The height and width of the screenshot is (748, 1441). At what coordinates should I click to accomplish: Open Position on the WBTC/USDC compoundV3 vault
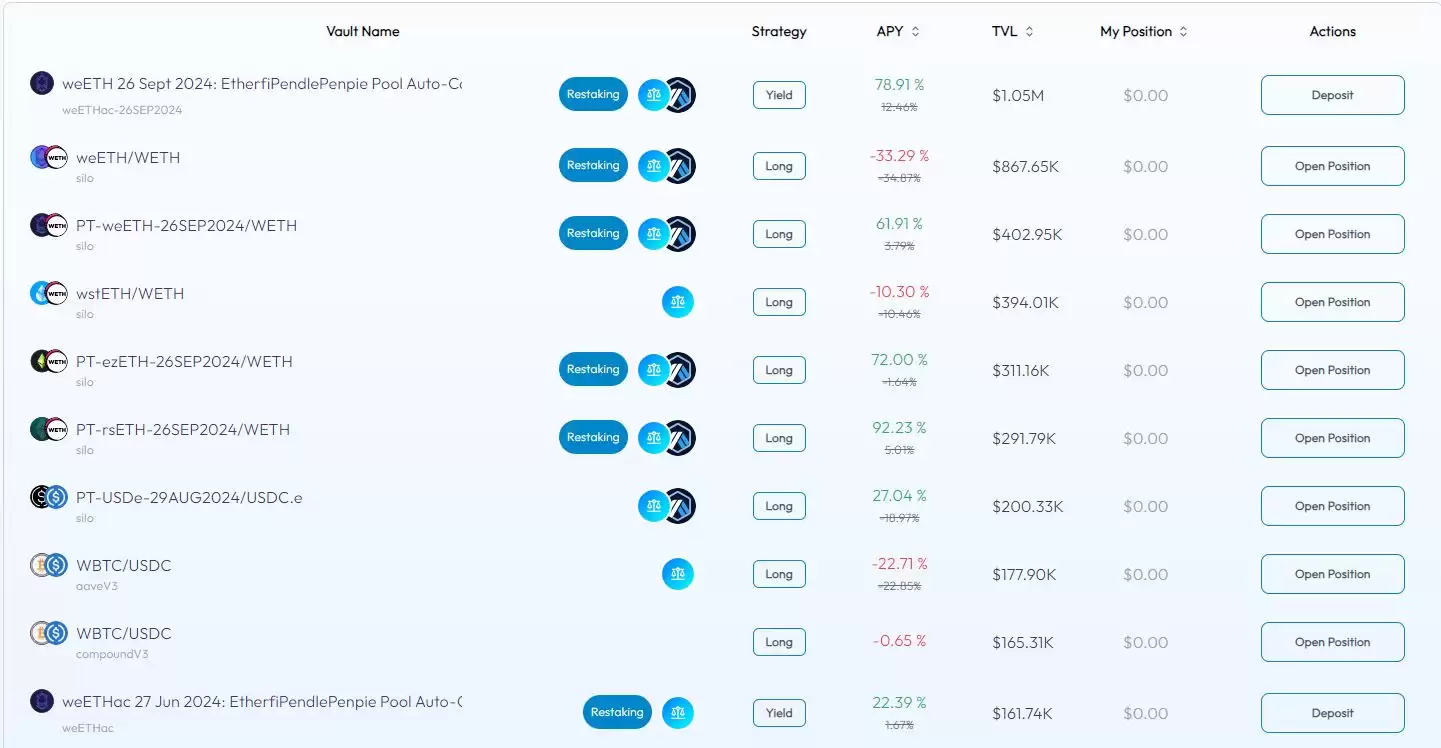pos(1332,642)
